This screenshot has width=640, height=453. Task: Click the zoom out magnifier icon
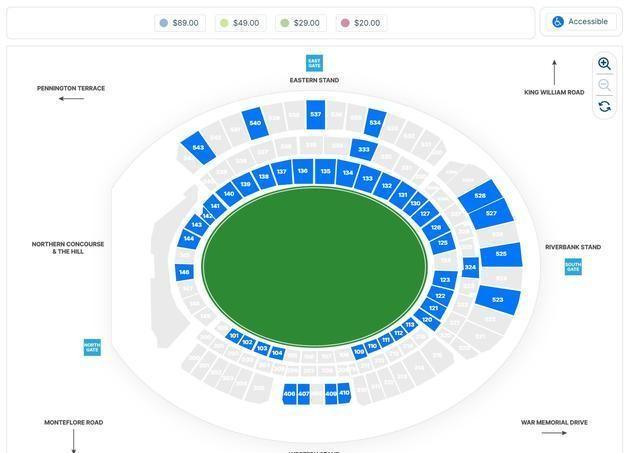[x=604, y=85]
